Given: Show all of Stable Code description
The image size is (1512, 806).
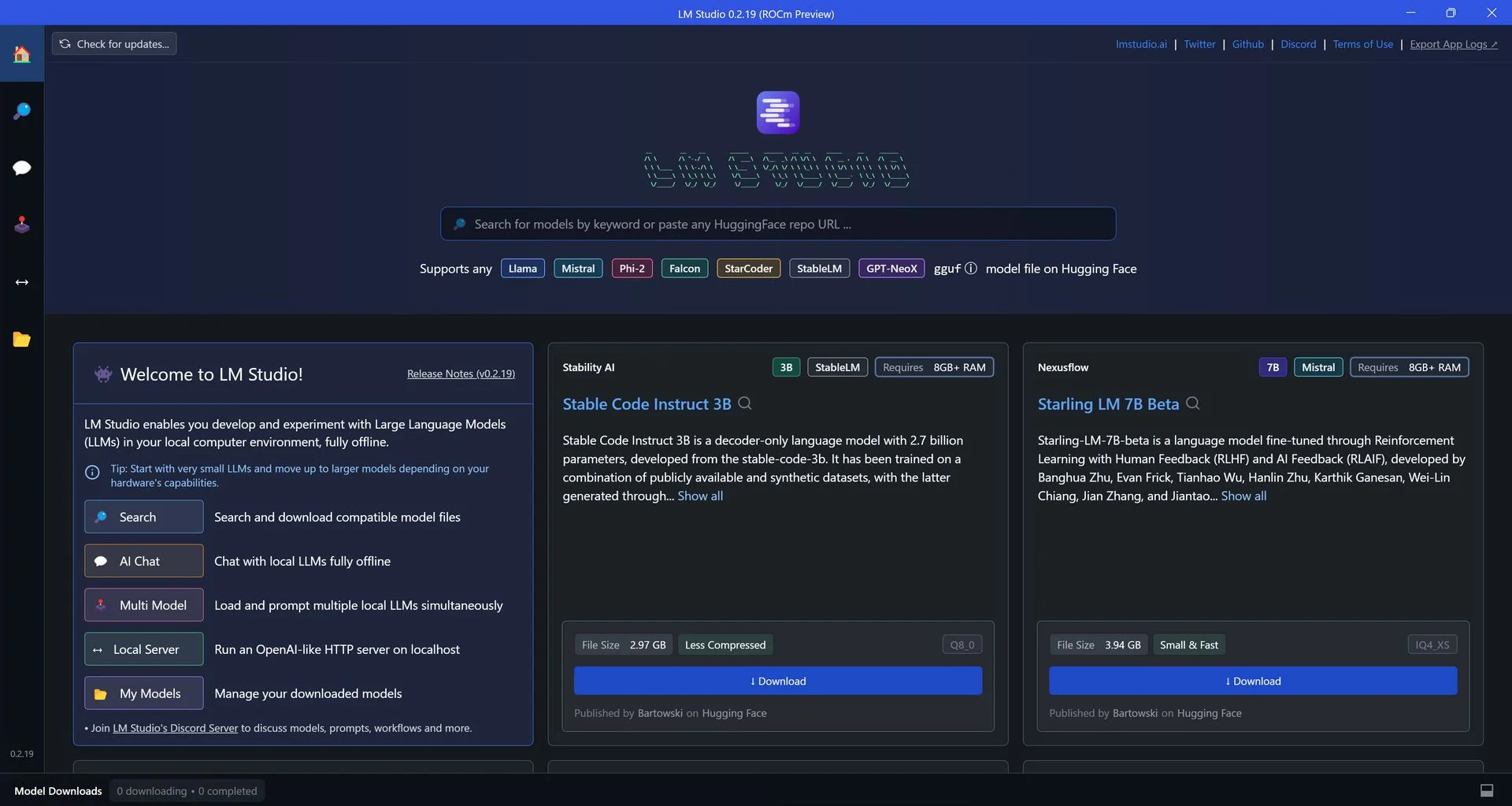Looking at the screenshot, I should 700,496.
